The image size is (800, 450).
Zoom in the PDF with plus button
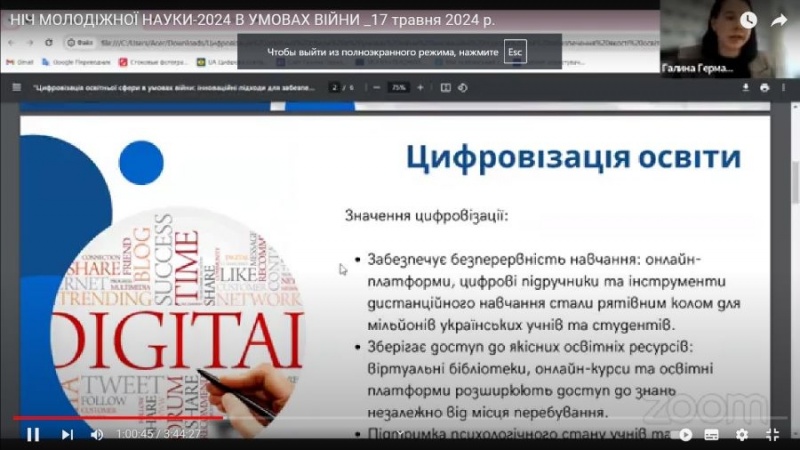point(420,87)
